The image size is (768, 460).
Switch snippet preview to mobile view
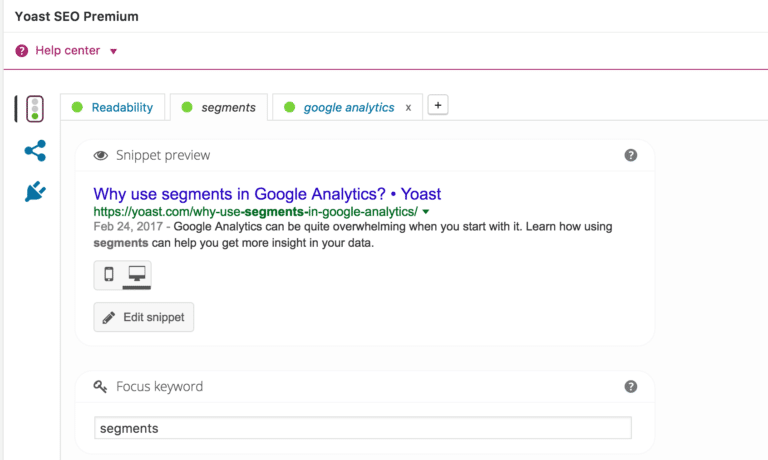click(x=109, y=274)
